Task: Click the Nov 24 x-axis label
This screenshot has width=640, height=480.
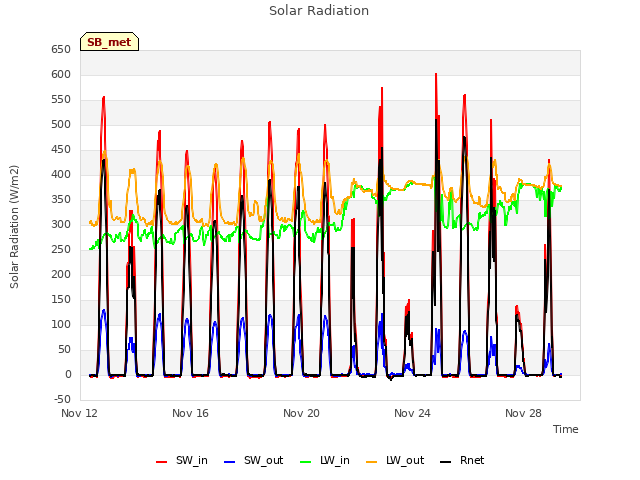Action: click(412, 413)
